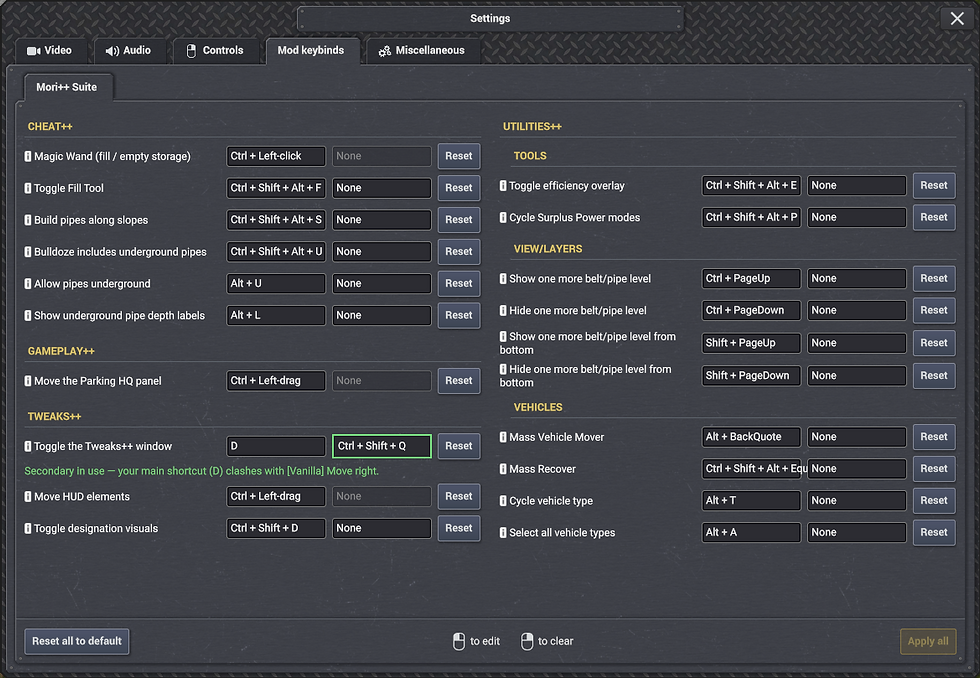
Task: Edit primary keybind Ctrl + Left-click for Magic Wand
Action: [x=276, y=156]
